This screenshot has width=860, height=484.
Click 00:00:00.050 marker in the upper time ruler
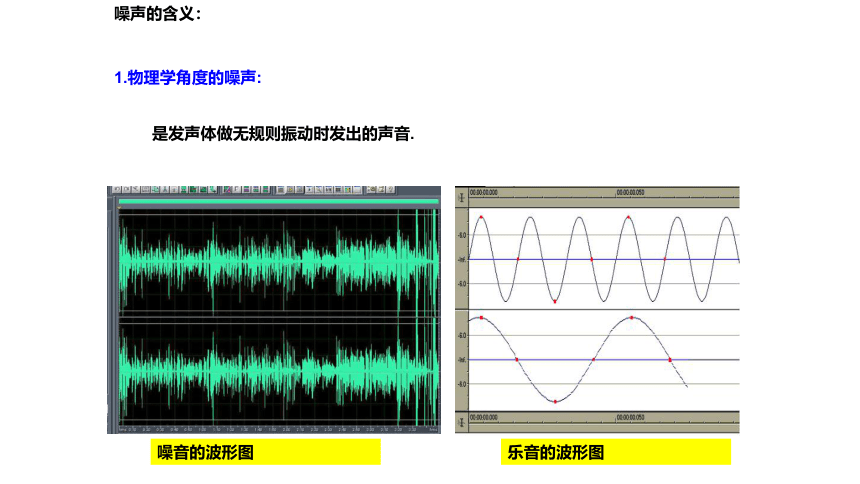point(630,193)
